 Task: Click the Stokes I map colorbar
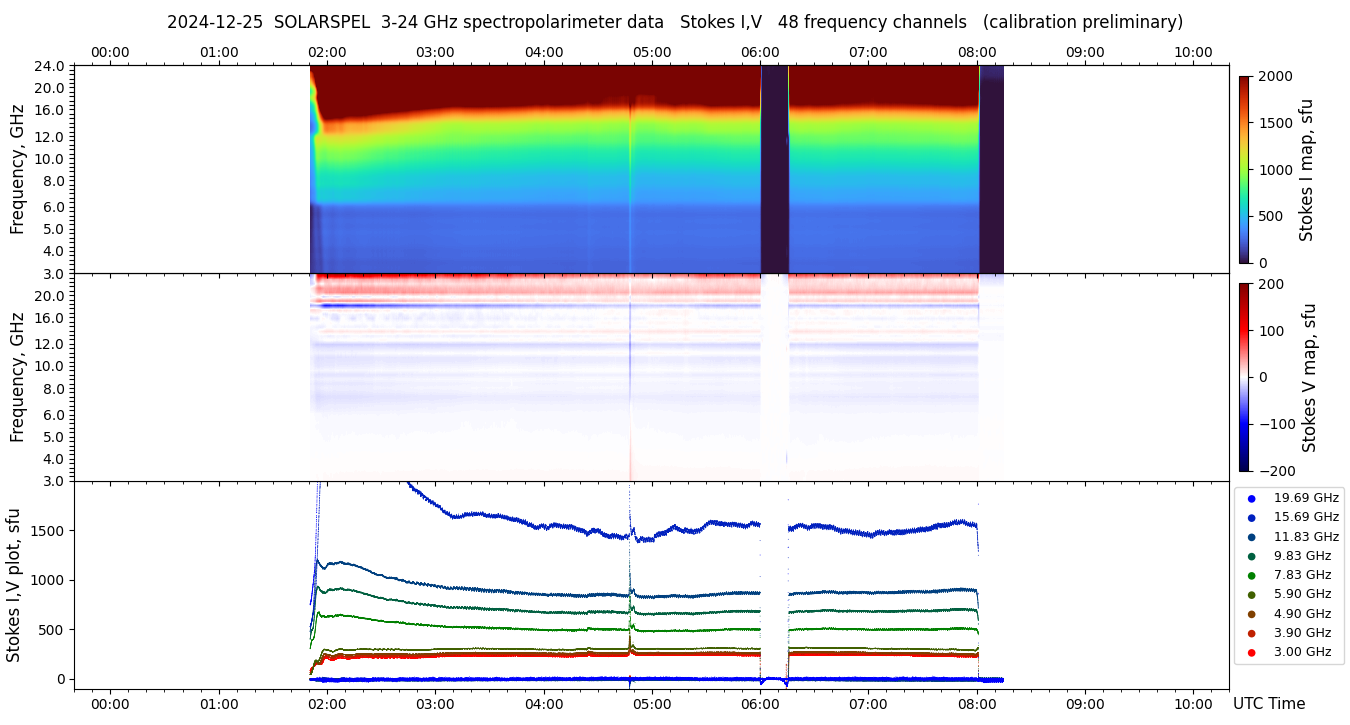1244,169
